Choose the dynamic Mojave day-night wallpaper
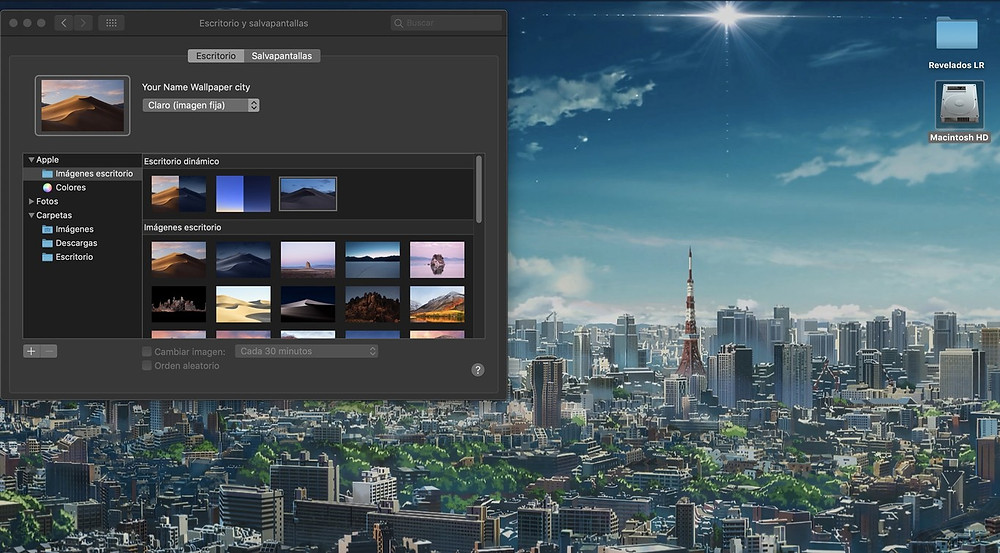Viewport: 1000px width, 553px height. tap(179, 194)
